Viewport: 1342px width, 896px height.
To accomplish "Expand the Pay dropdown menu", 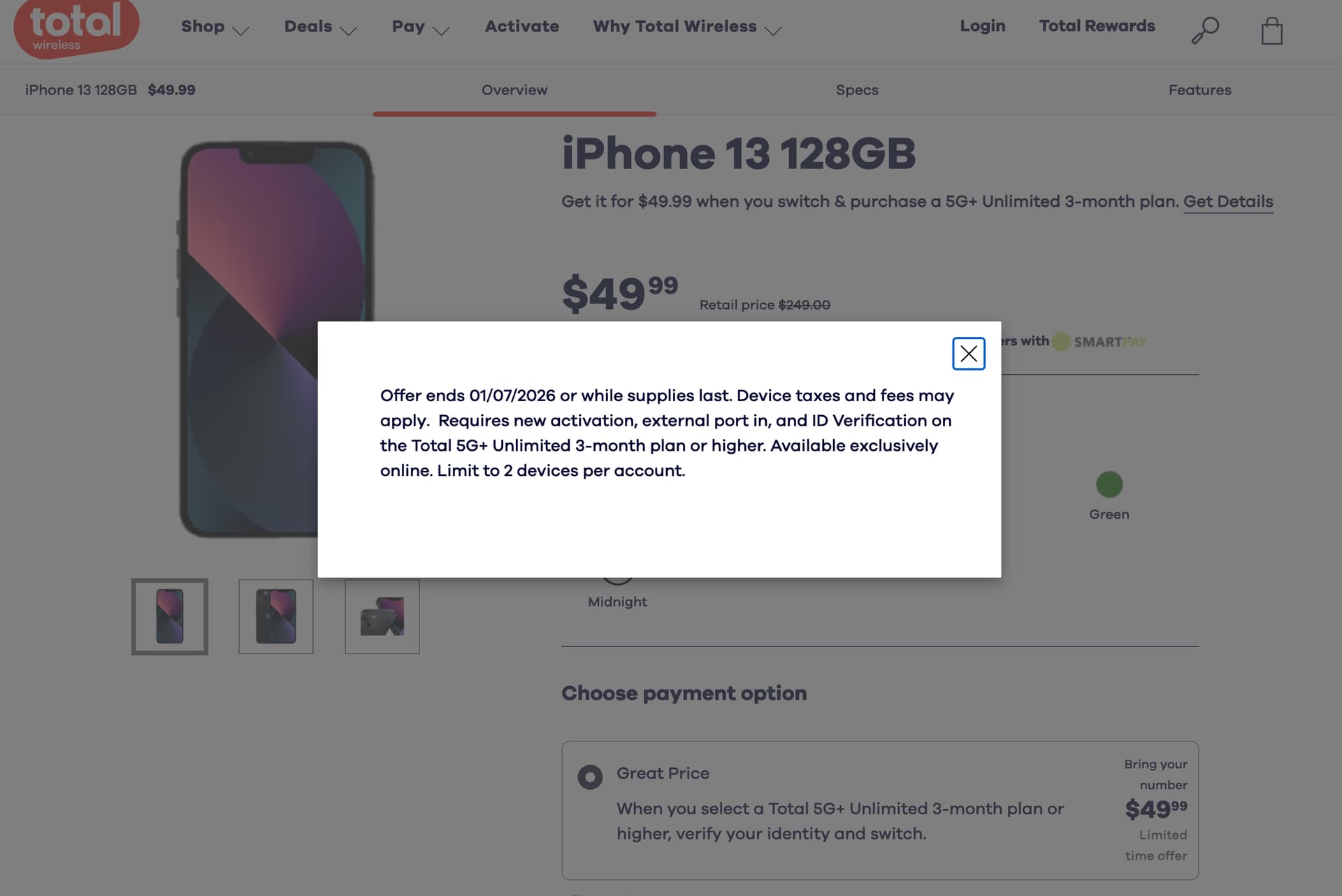I will (x=420, y=27).
